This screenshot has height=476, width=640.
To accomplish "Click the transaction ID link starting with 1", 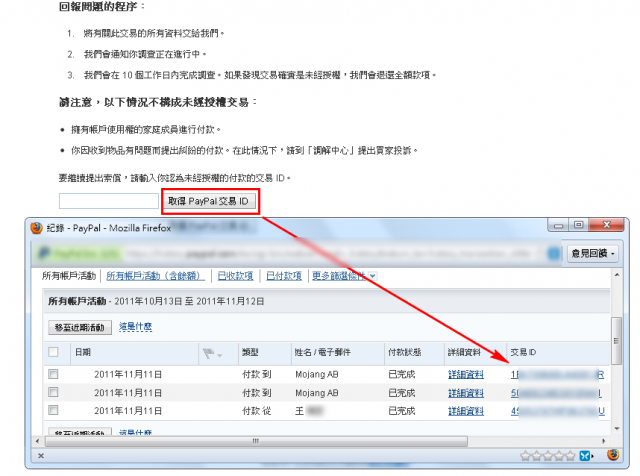I will click(x=557, y=375).
